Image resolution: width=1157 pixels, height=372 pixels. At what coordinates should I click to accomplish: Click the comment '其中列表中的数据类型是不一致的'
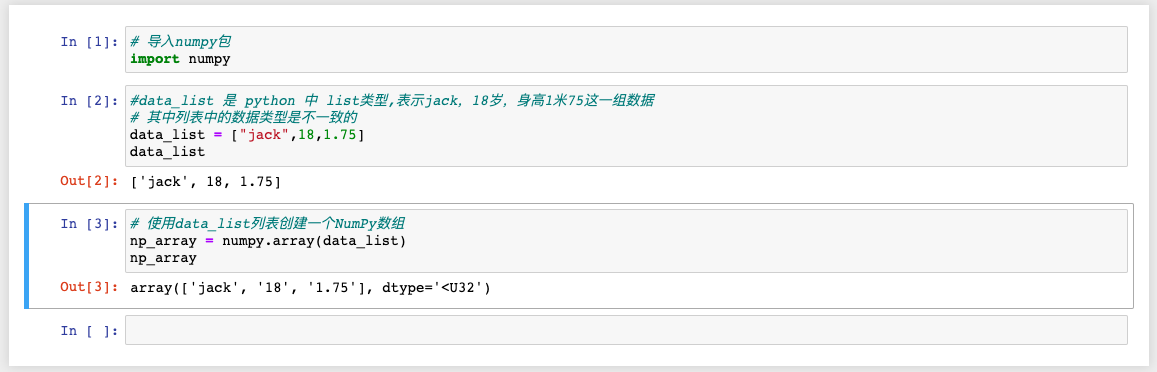pyautogui.click(x=255, y=118)
